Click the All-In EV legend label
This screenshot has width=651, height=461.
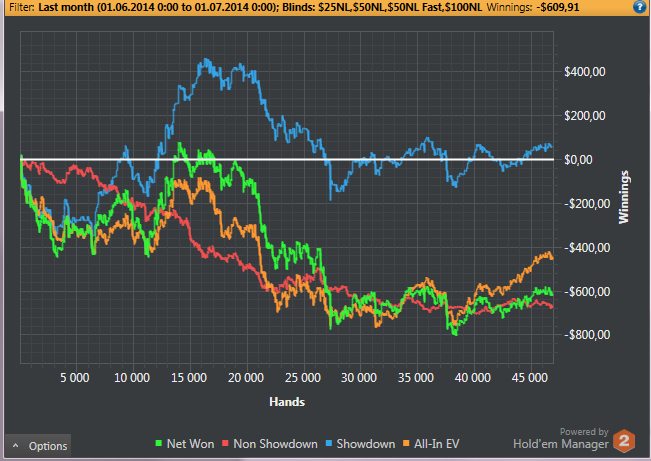click(x=437, y=444)
